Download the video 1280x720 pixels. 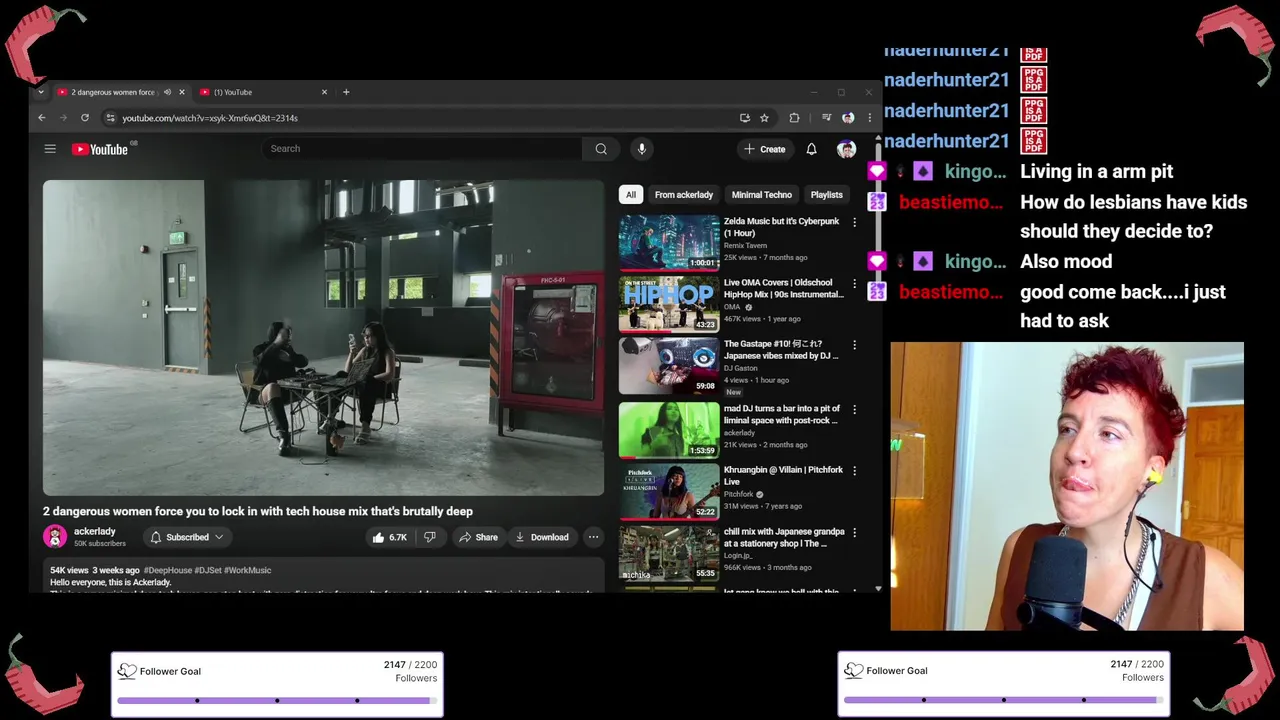542,537
